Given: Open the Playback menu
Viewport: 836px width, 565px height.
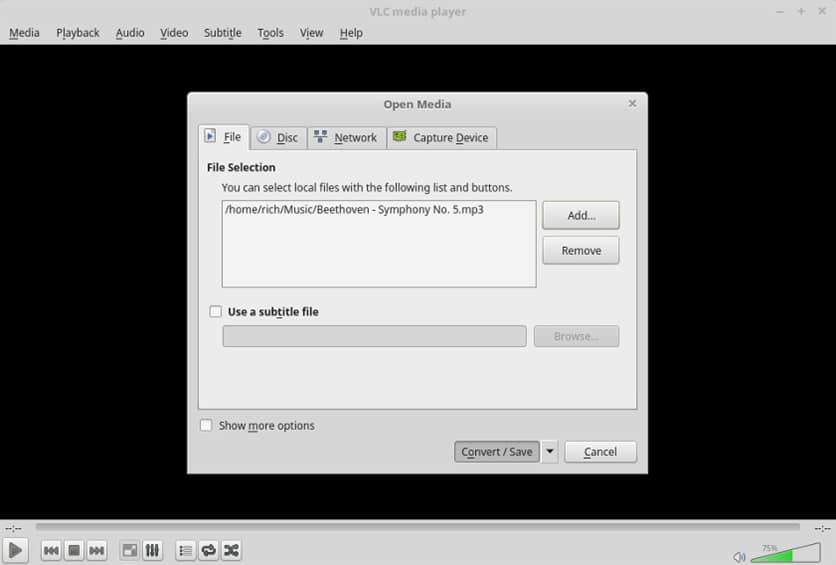Looking at the screenshot, I should click(78, 33).
